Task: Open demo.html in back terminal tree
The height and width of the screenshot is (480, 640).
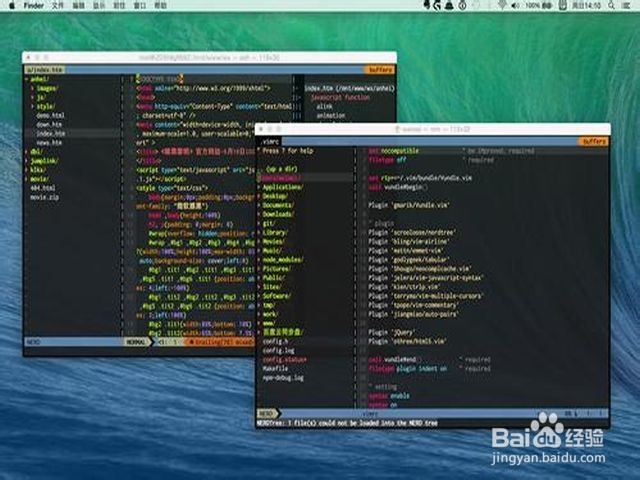Action: pos(50,116)
